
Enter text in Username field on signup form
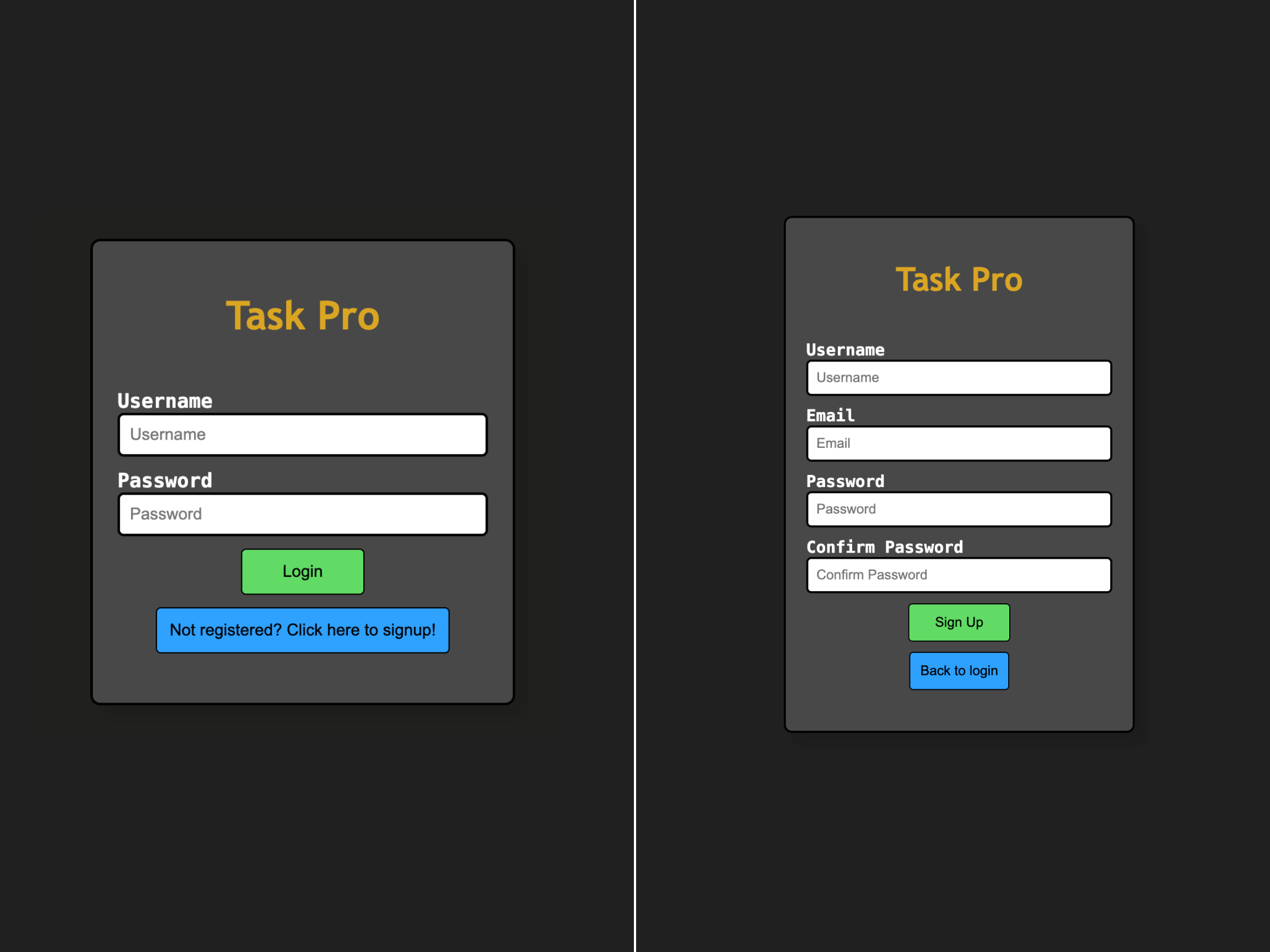tap(957, 378)
